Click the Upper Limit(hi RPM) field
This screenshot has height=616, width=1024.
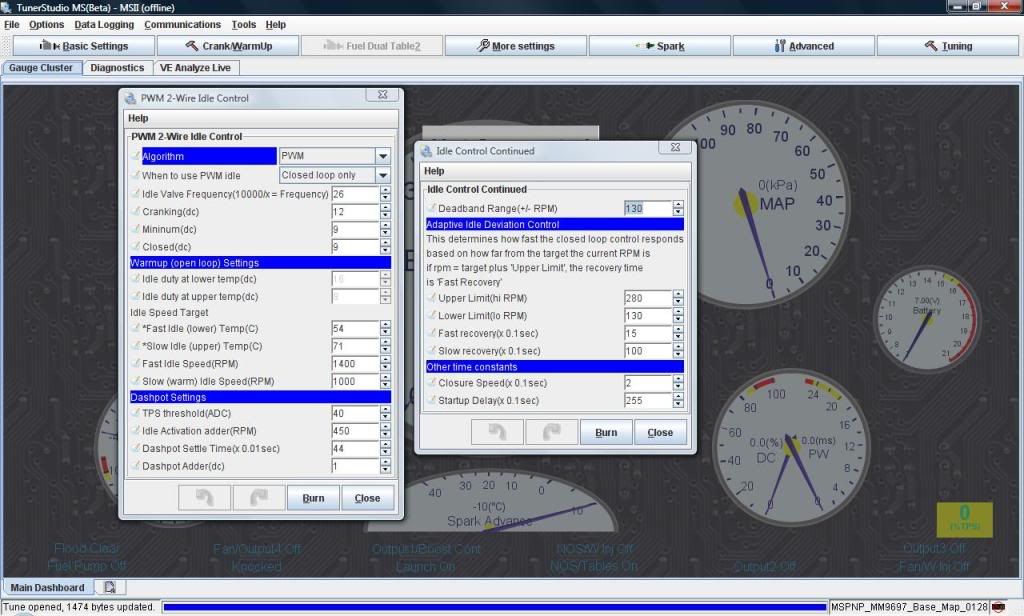648,298
